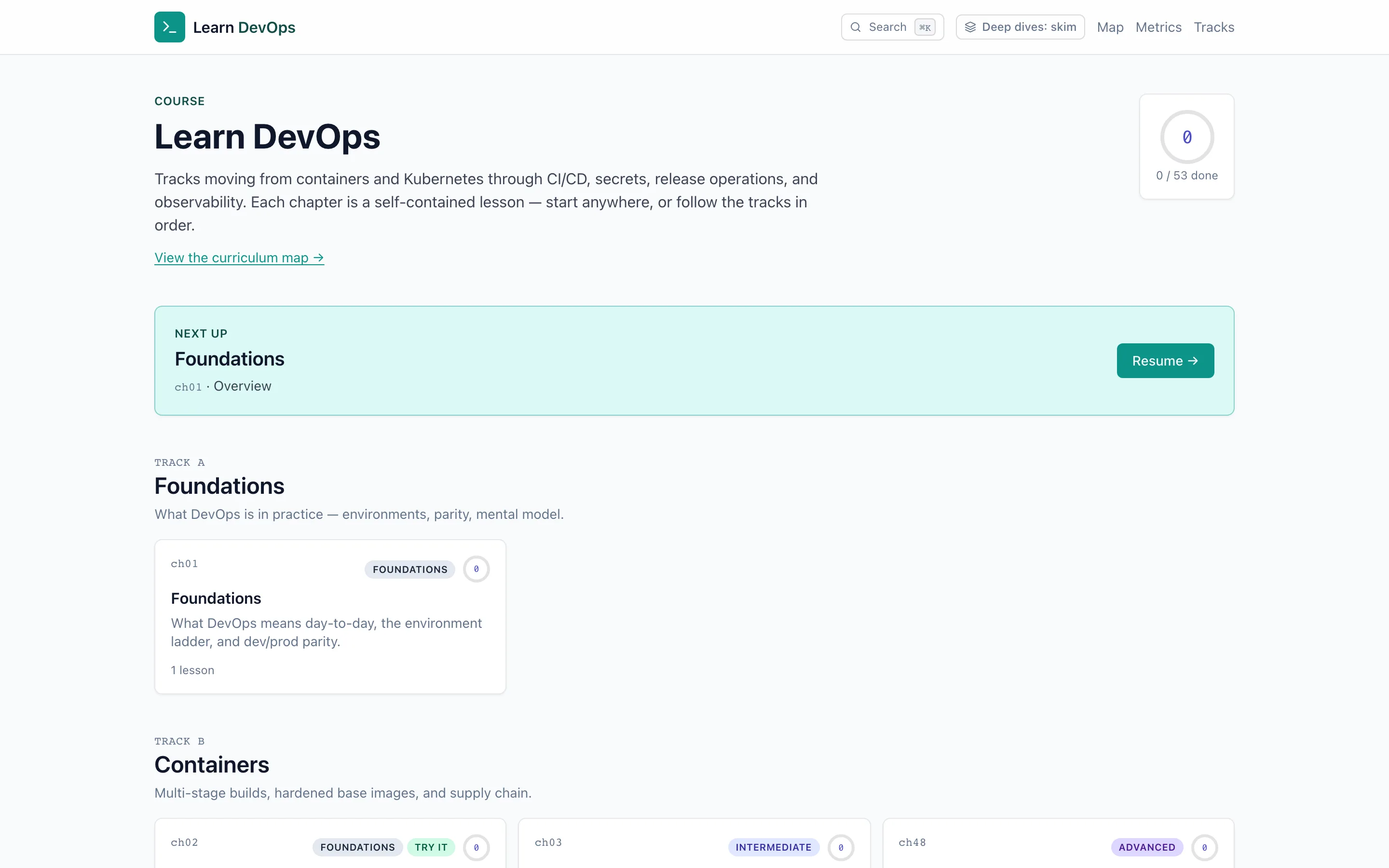
Task: Click the NEXT UP label
Action: pyautogui.click(x=201, y=334)
